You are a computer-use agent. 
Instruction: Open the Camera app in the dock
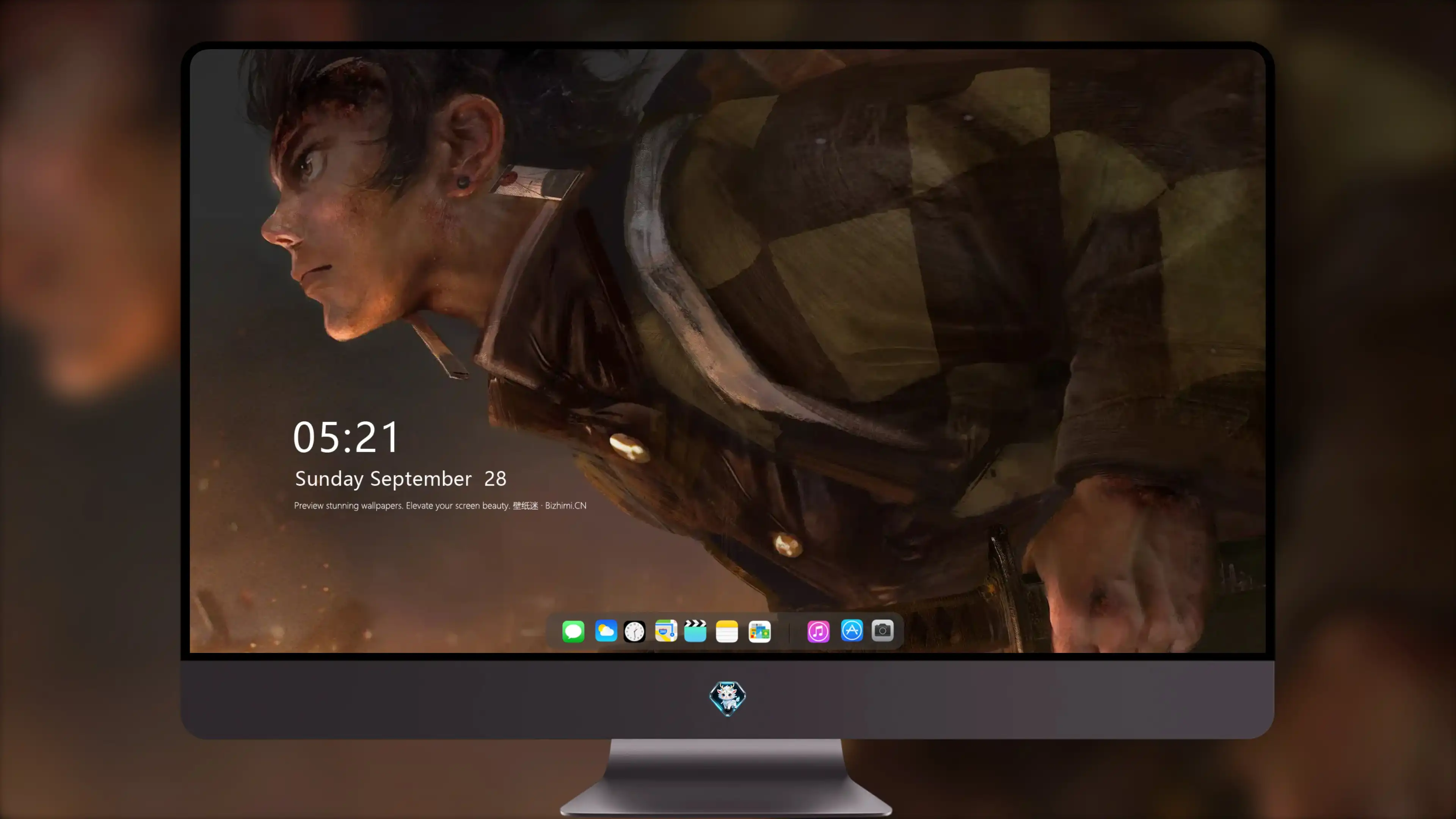click(882, 630)
